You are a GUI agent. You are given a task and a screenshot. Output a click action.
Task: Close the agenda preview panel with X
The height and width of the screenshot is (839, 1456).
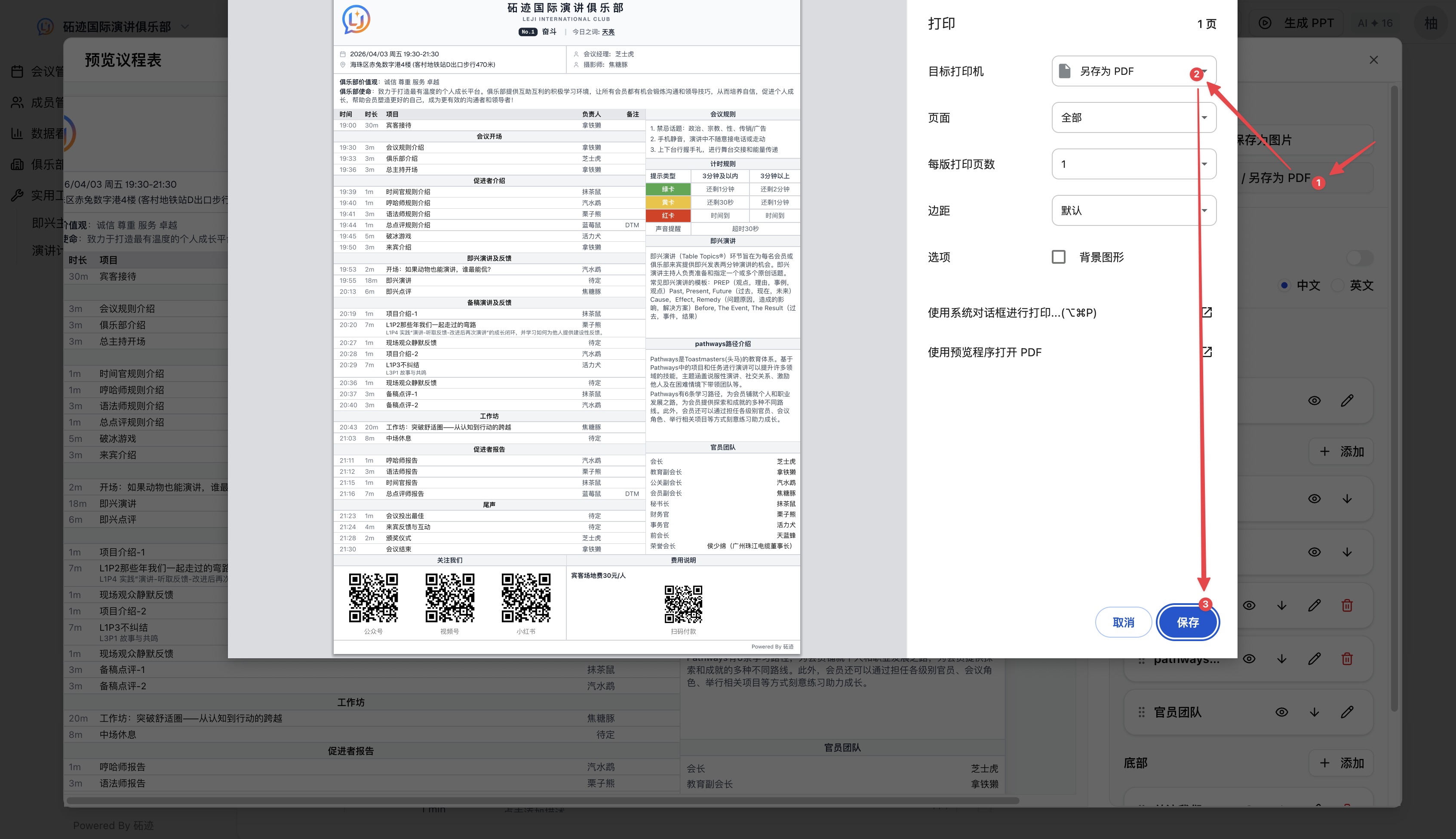pyautogui.click(x=1374, y=60)
